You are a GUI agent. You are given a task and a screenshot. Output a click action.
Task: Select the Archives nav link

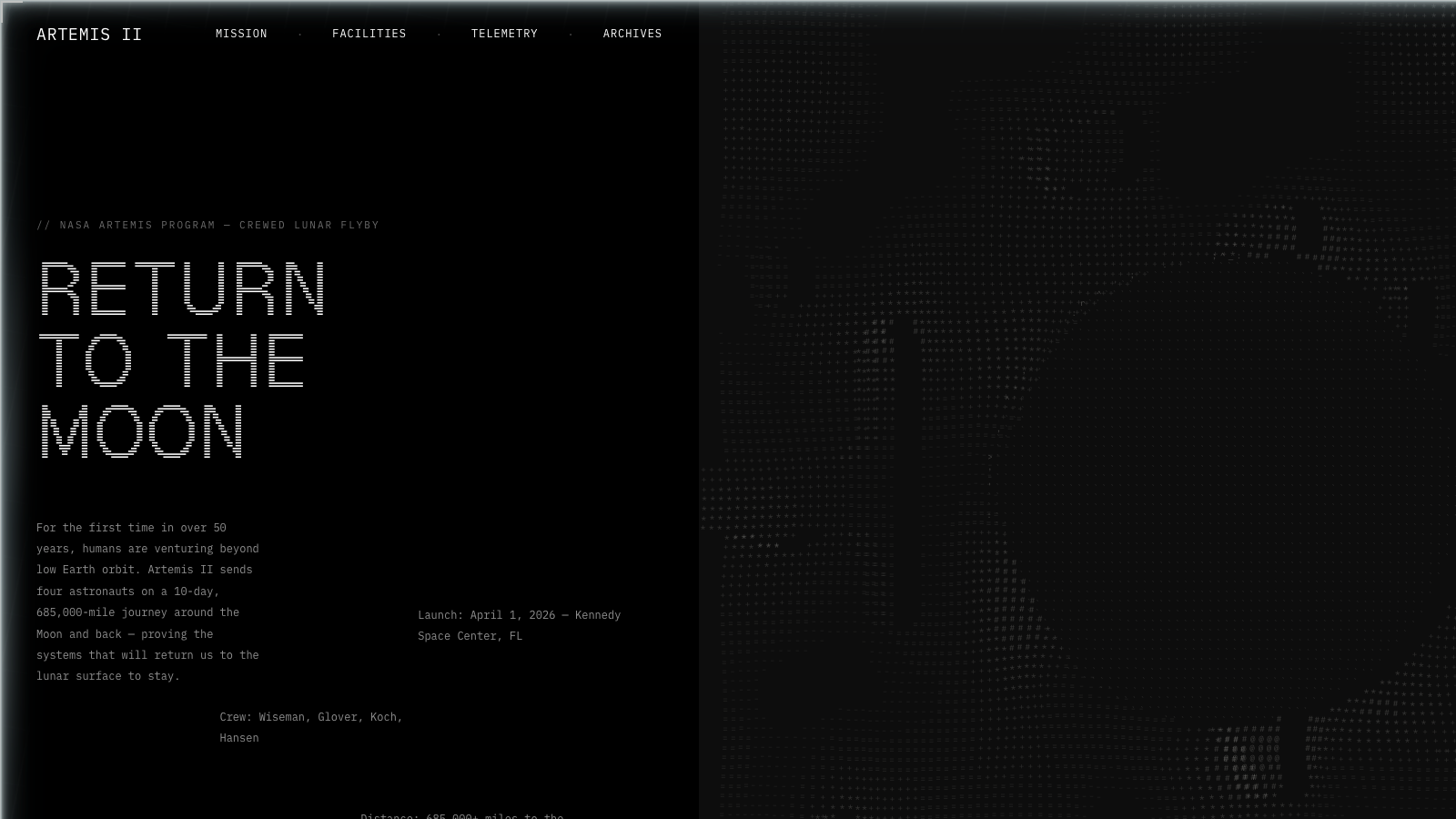632,34
